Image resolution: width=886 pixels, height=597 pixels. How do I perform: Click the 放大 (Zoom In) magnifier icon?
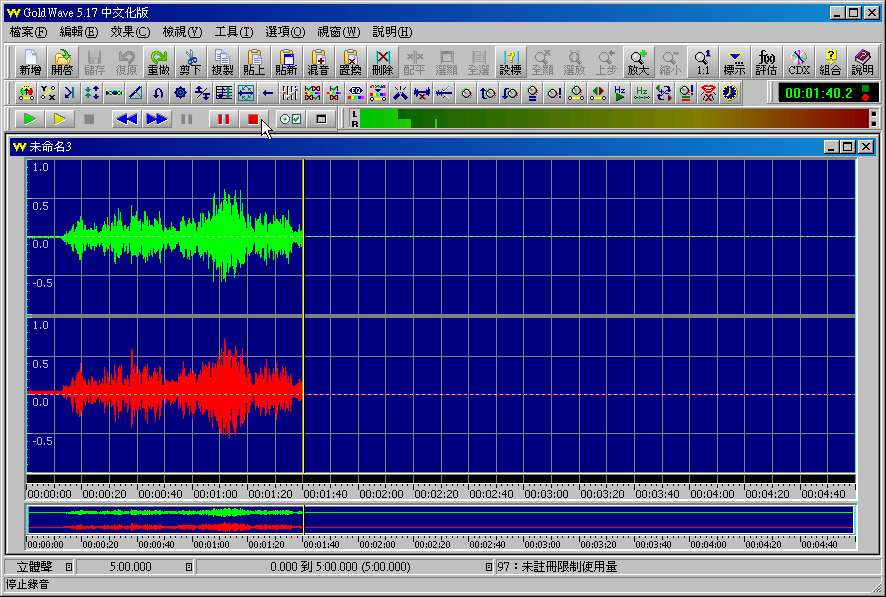click(x=639, y=62)
